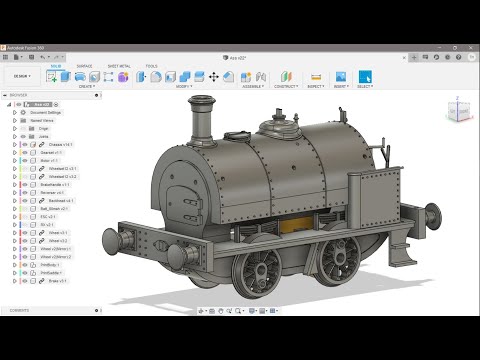Click the Combine tool icon

tap(185, 77)
